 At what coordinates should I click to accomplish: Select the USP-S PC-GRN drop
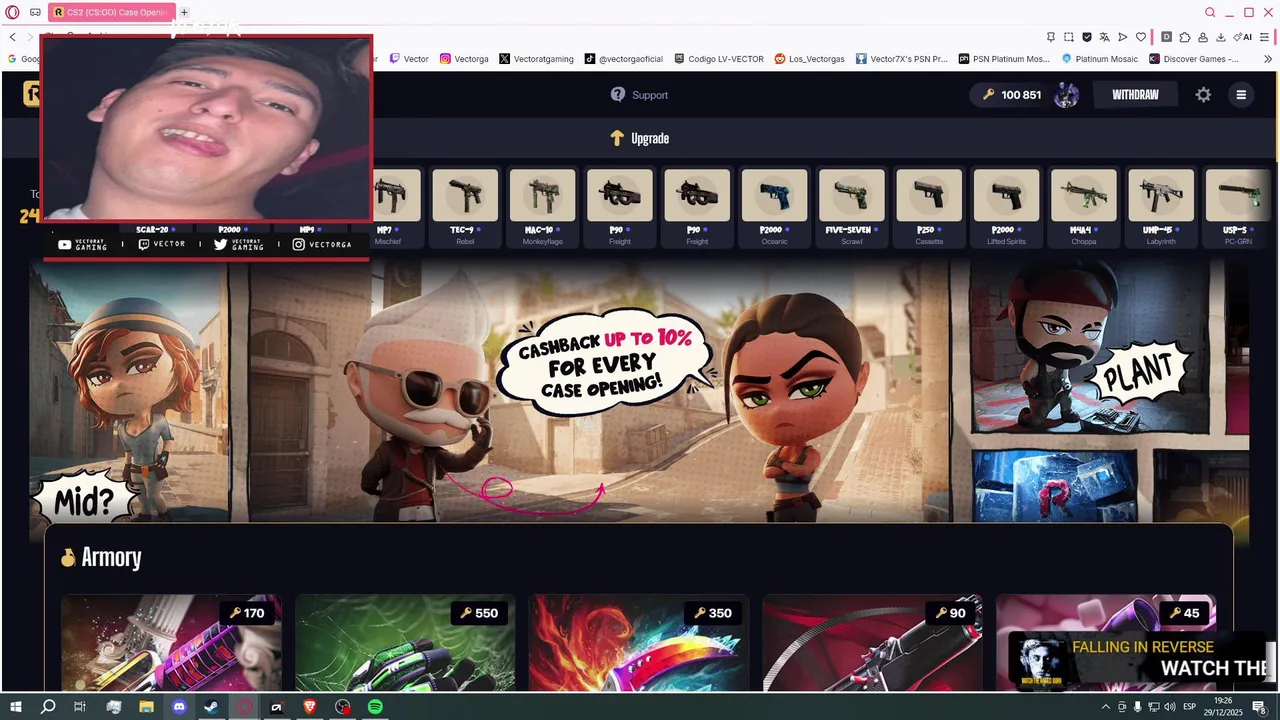pos(1238,206)
